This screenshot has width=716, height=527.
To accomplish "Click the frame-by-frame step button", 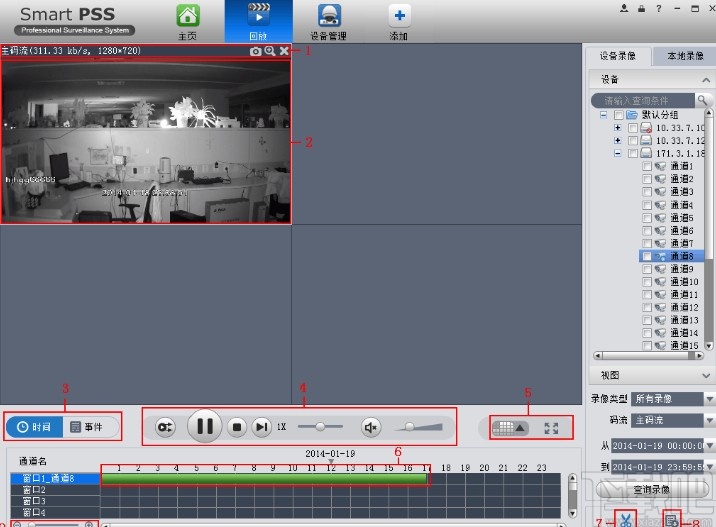I will point(261,427).
